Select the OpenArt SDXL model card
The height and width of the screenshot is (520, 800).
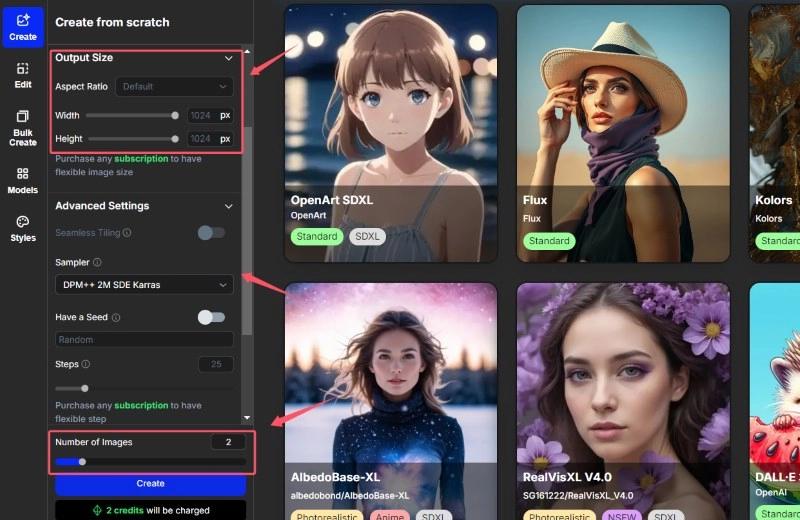tap(391, 132)
